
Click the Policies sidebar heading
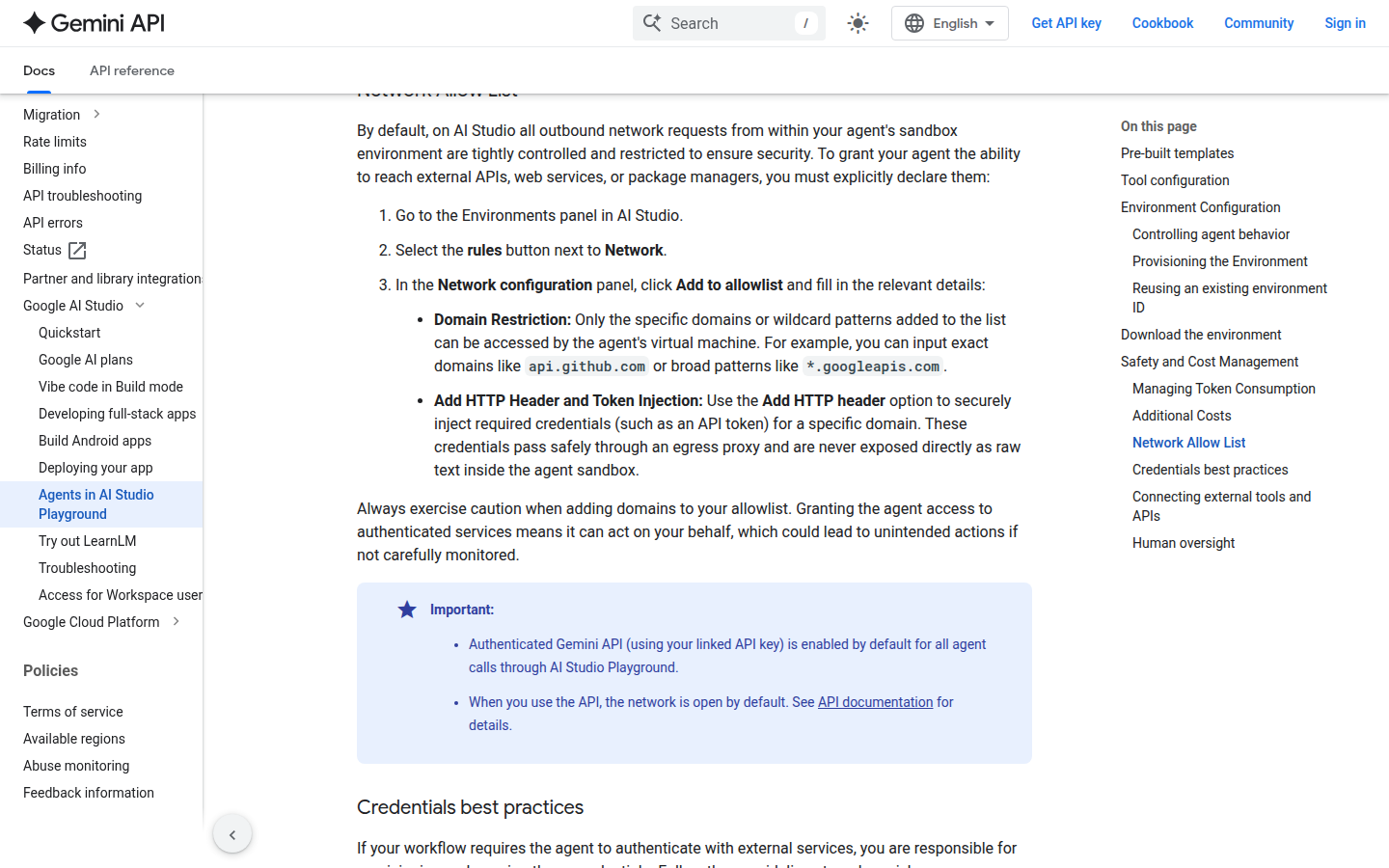(x=50, y=670)
